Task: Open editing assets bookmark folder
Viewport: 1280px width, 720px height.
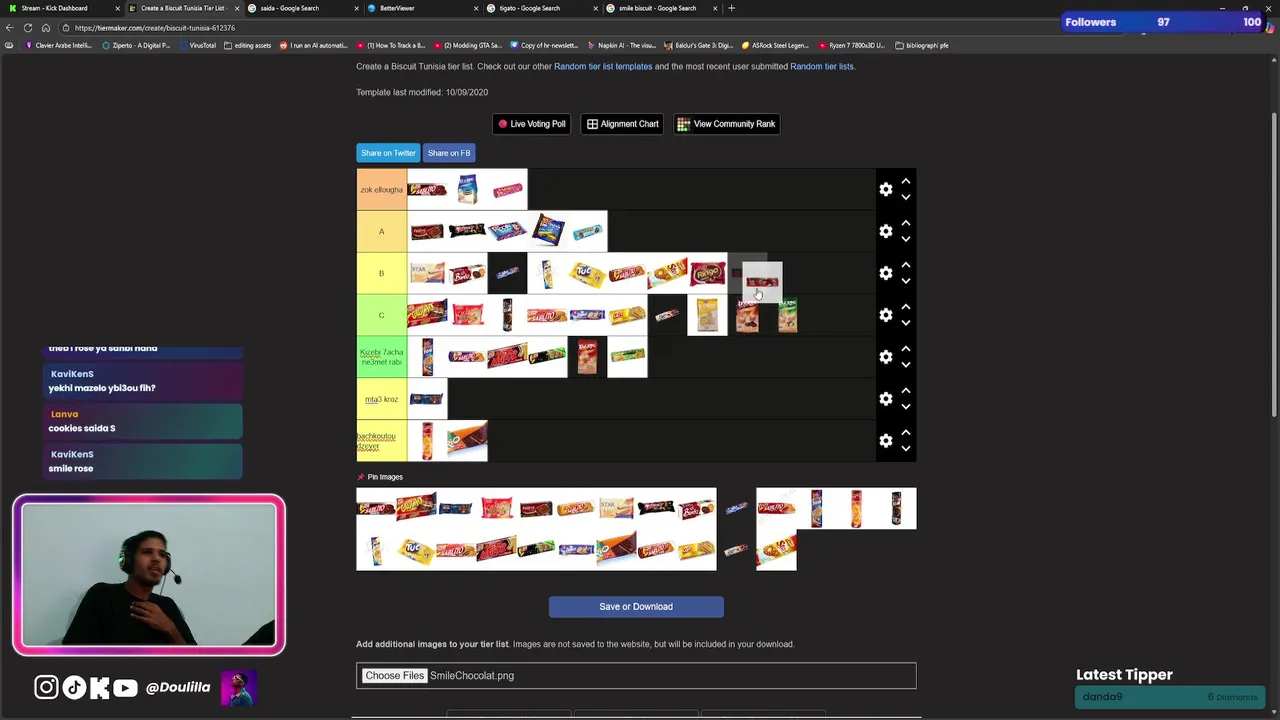Action: [248, 45]
